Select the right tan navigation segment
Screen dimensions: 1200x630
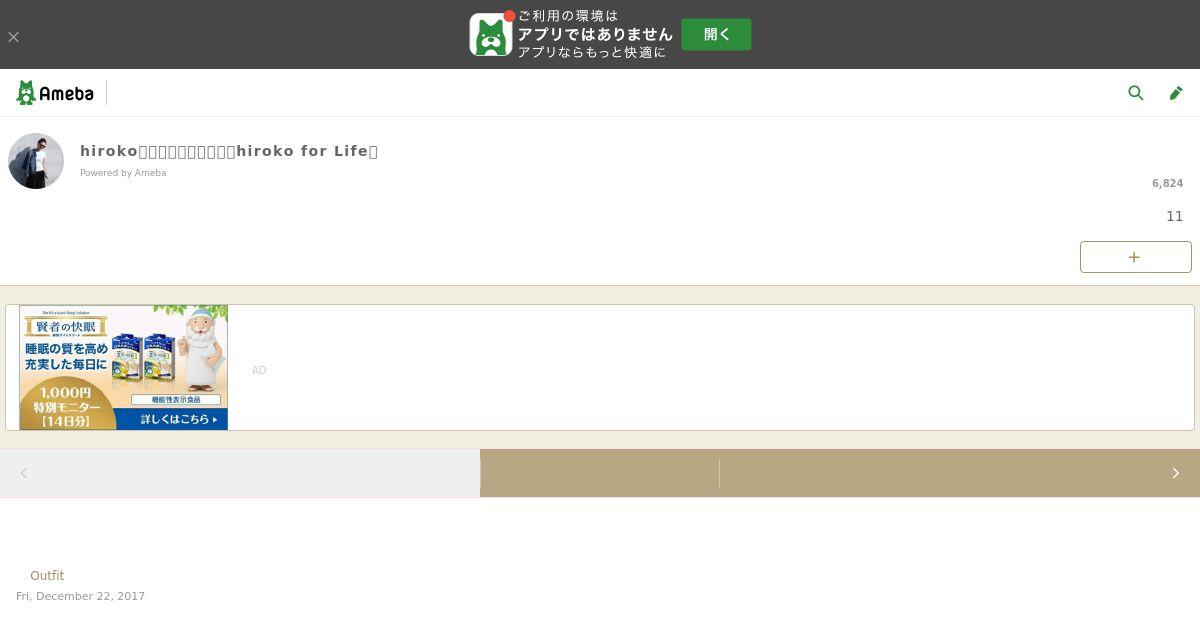960,473
